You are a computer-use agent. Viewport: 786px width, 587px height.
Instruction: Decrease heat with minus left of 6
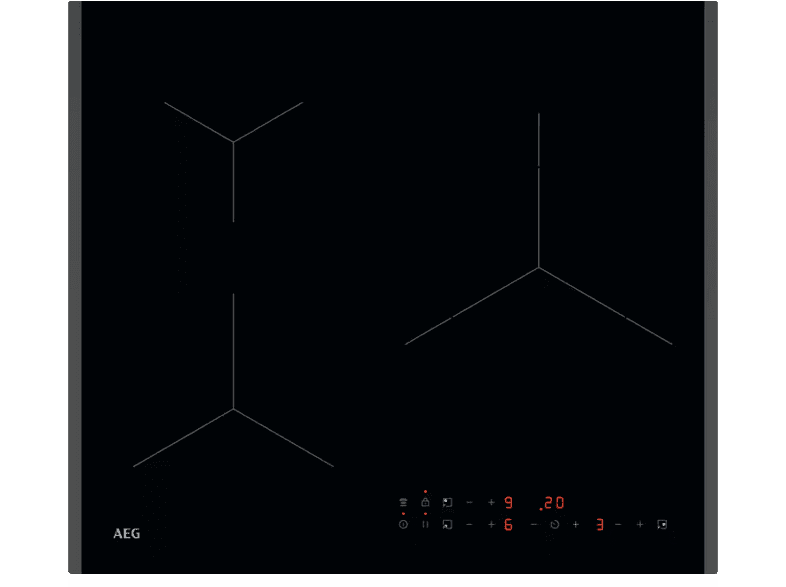(469, 524)
